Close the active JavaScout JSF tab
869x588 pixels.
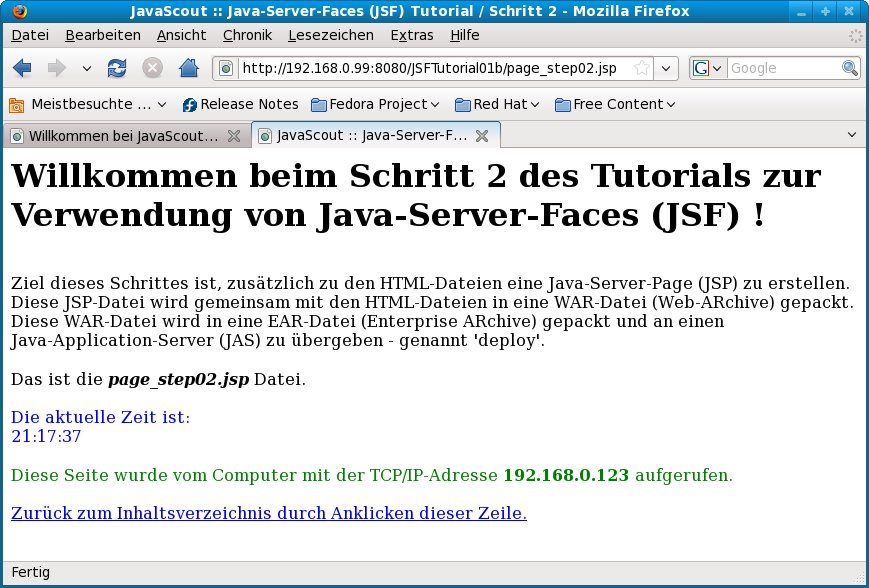tap(481, 135)
